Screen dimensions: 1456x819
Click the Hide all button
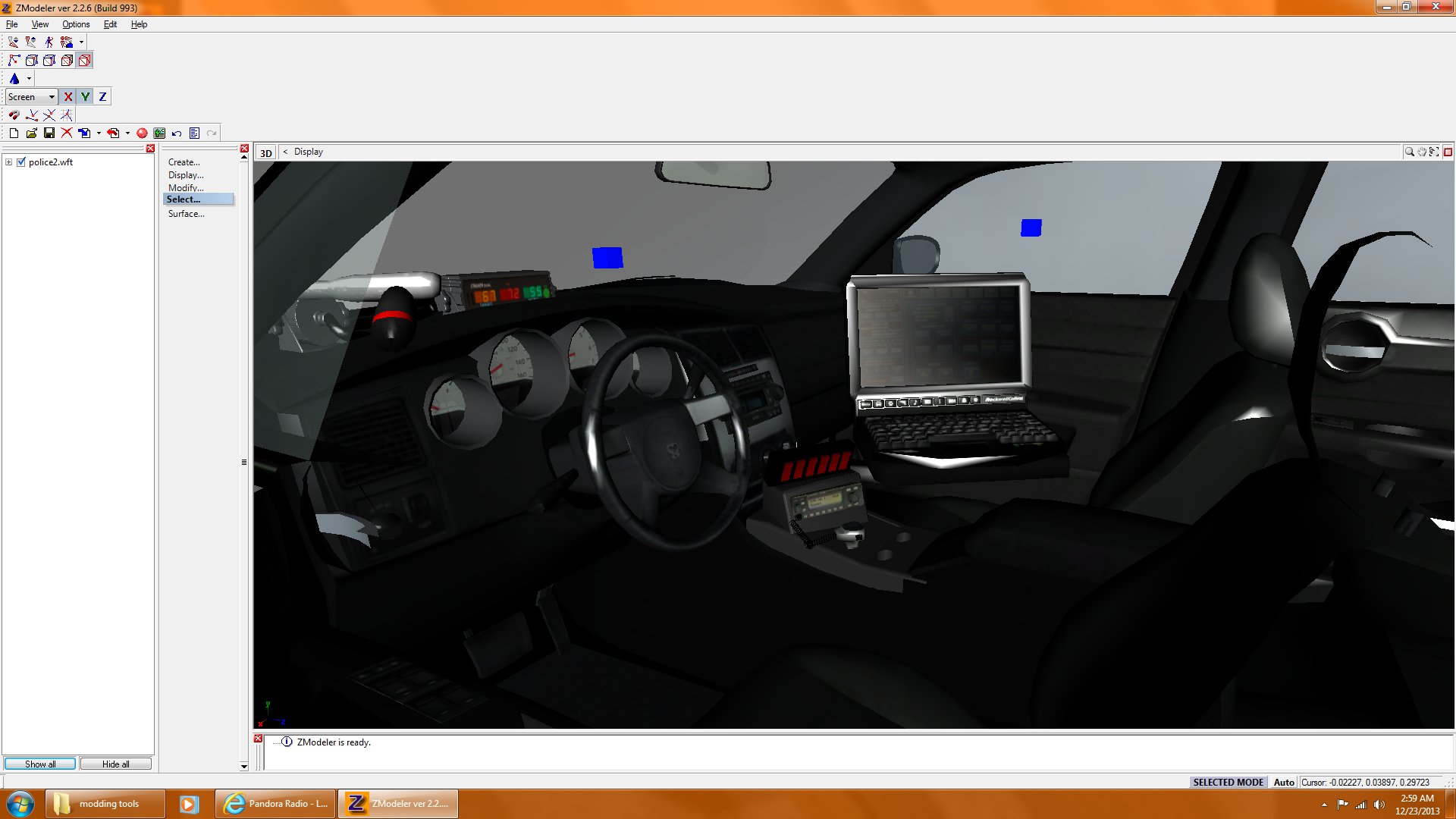click(x=115, y=764)
